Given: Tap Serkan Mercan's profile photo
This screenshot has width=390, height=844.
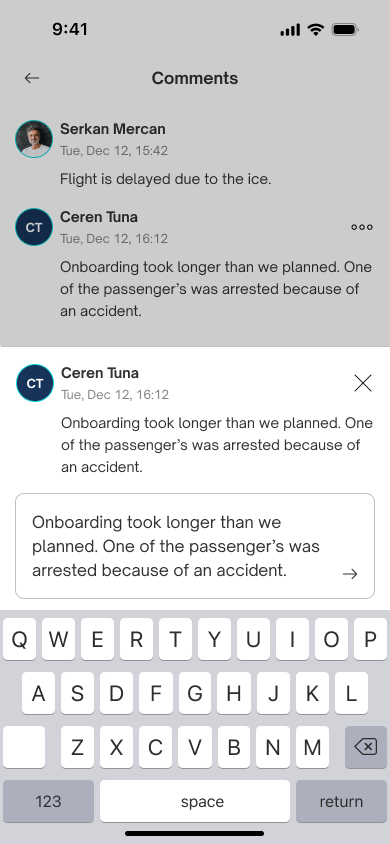Looking at the screenshot, I should tap(34, 139).
